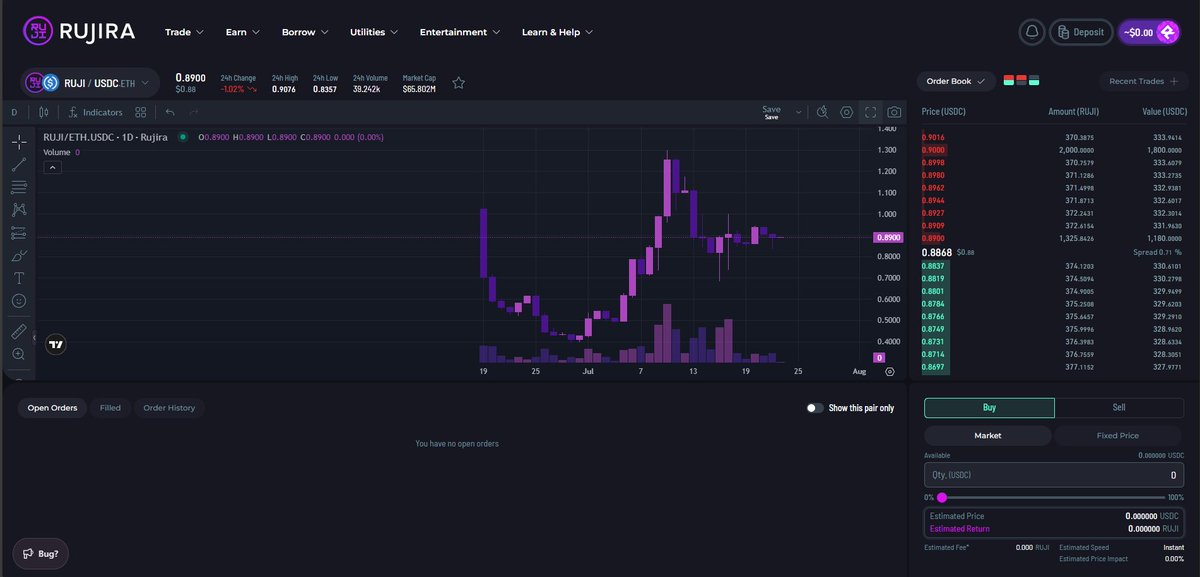1200x577 pixels.
Task: Open the emoji icons tool
Action: 19,300
